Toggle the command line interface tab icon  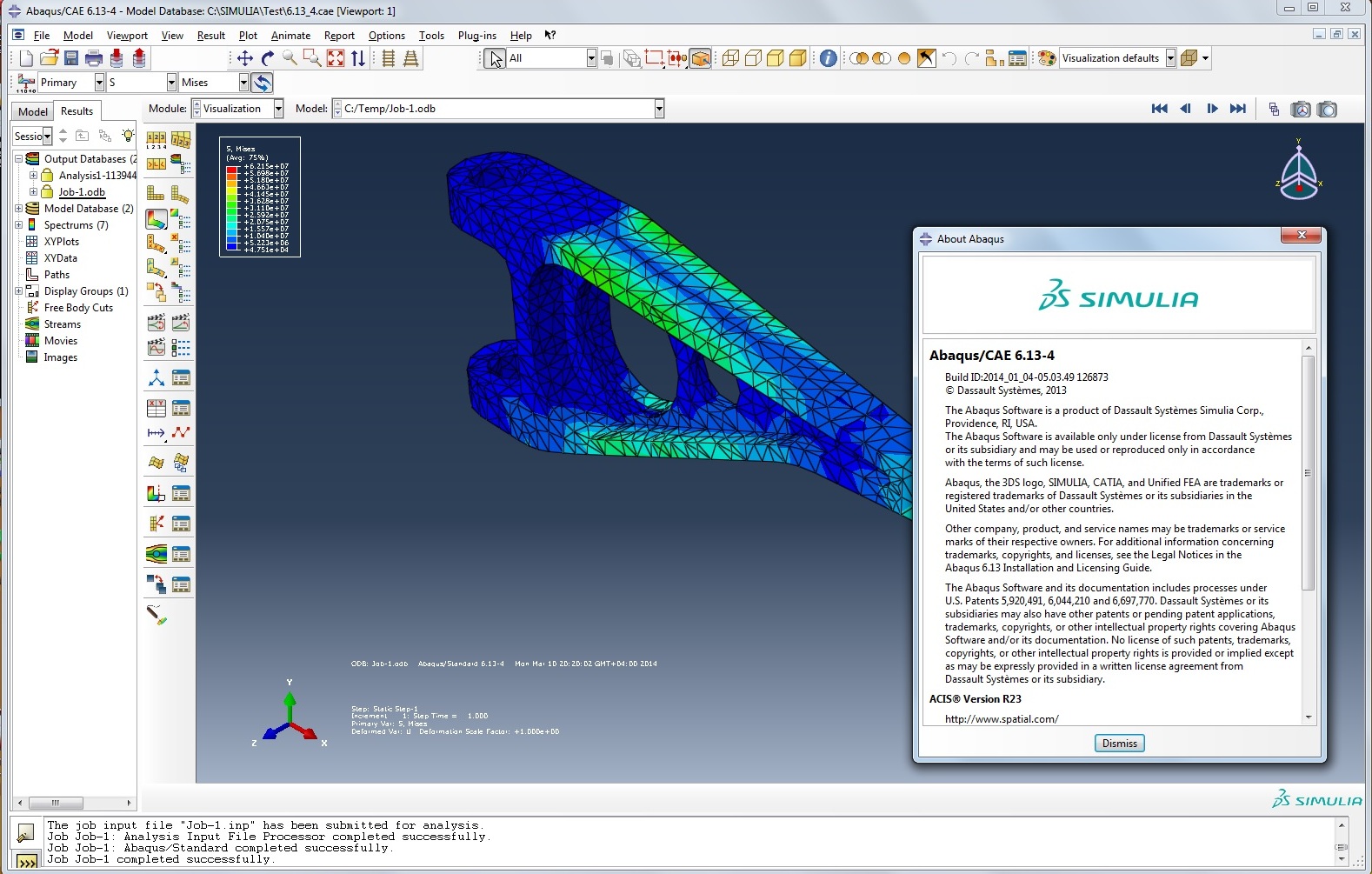coord(26,862)
